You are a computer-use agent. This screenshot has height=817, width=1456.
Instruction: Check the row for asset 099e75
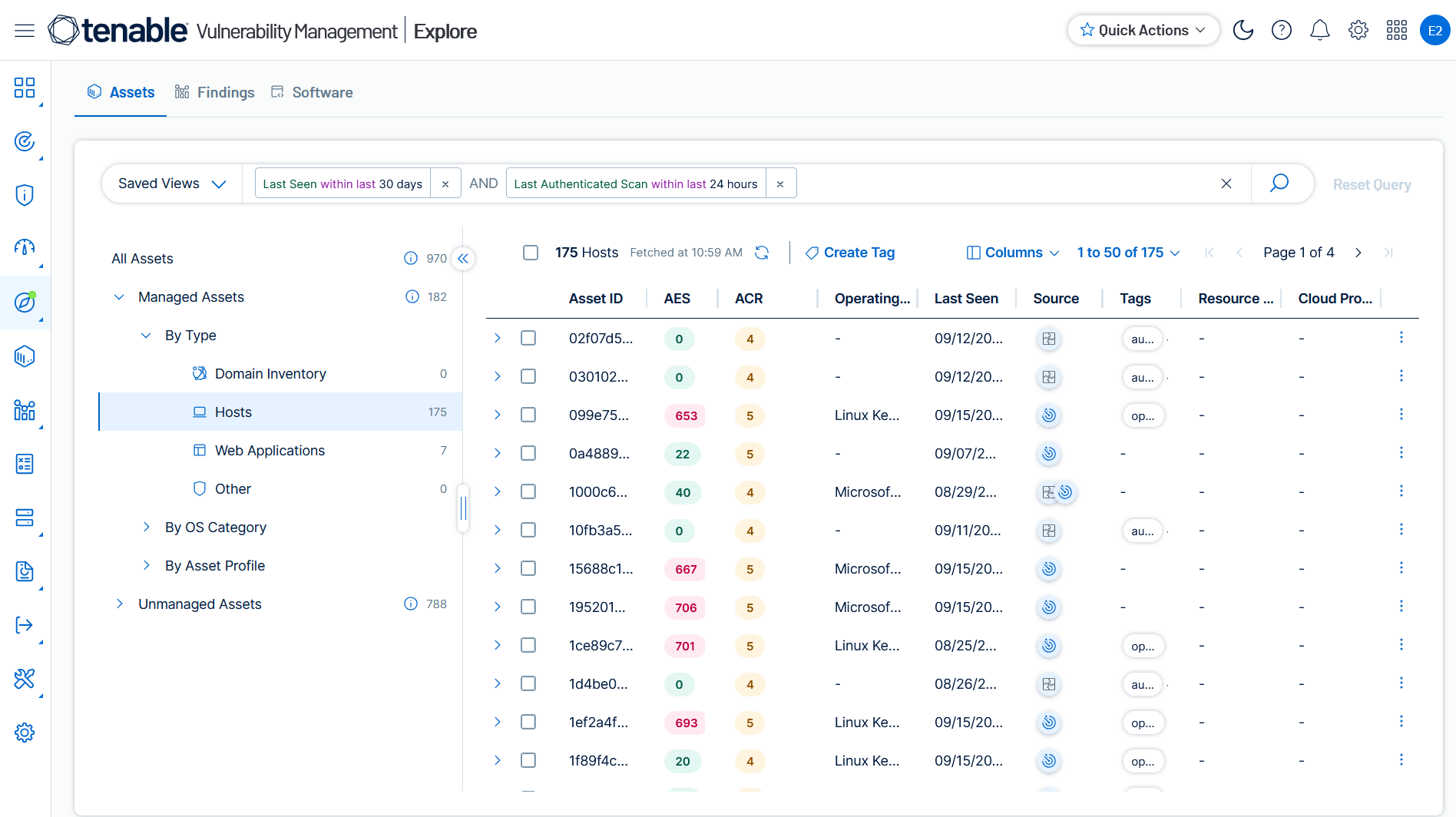[x=528, y=415]
